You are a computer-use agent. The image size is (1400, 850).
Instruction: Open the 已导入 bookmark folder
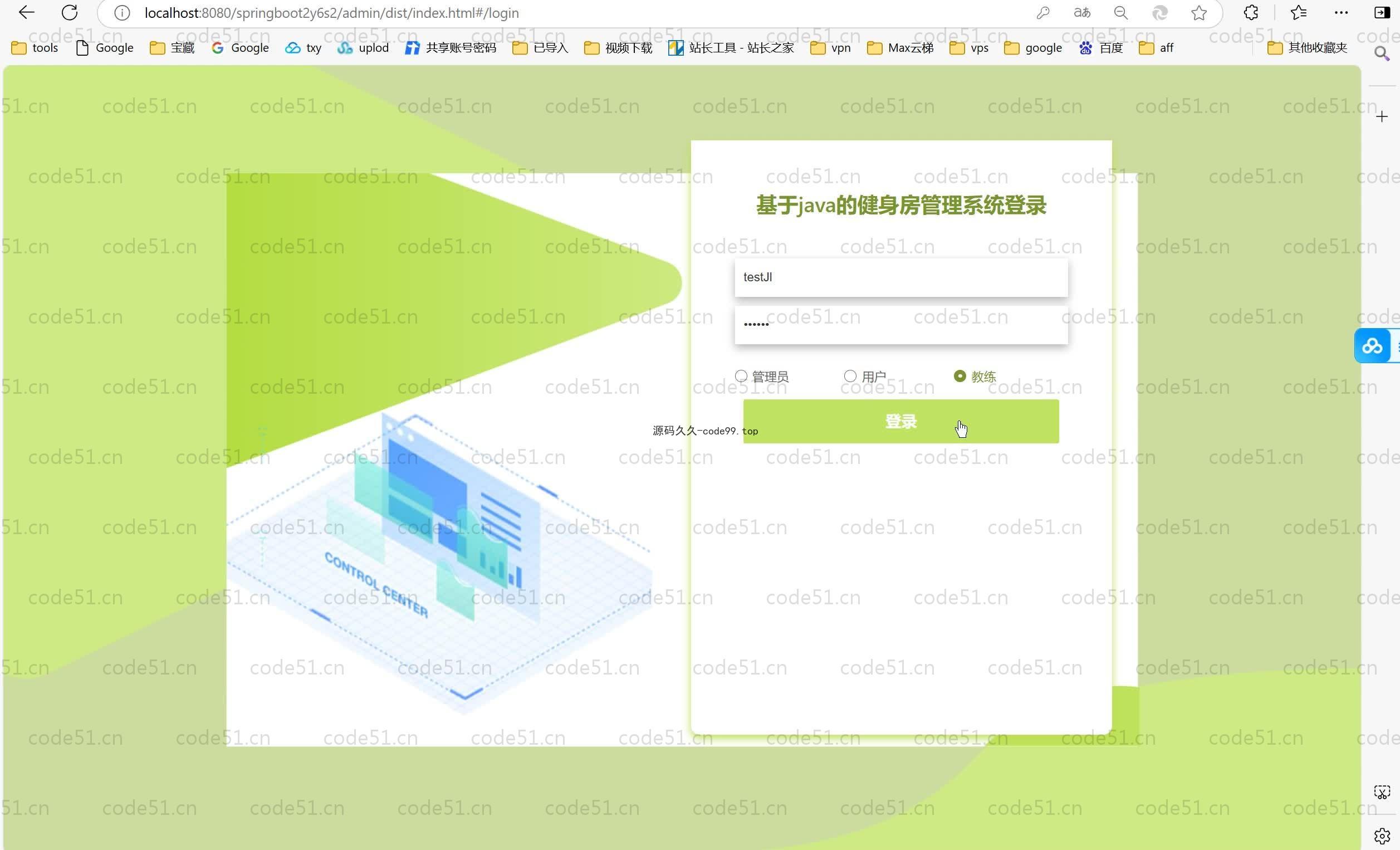[540, 48]
